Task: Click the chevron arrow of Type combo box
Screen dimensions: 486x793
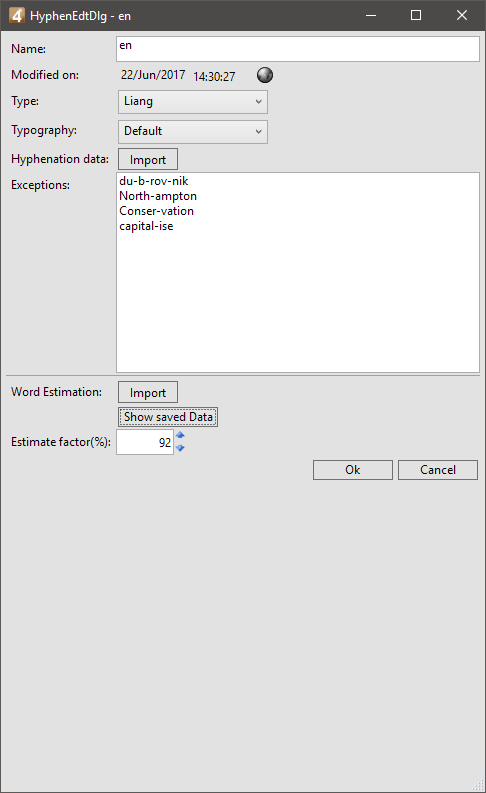Action: pyautogui.click(x=258, y=102)
